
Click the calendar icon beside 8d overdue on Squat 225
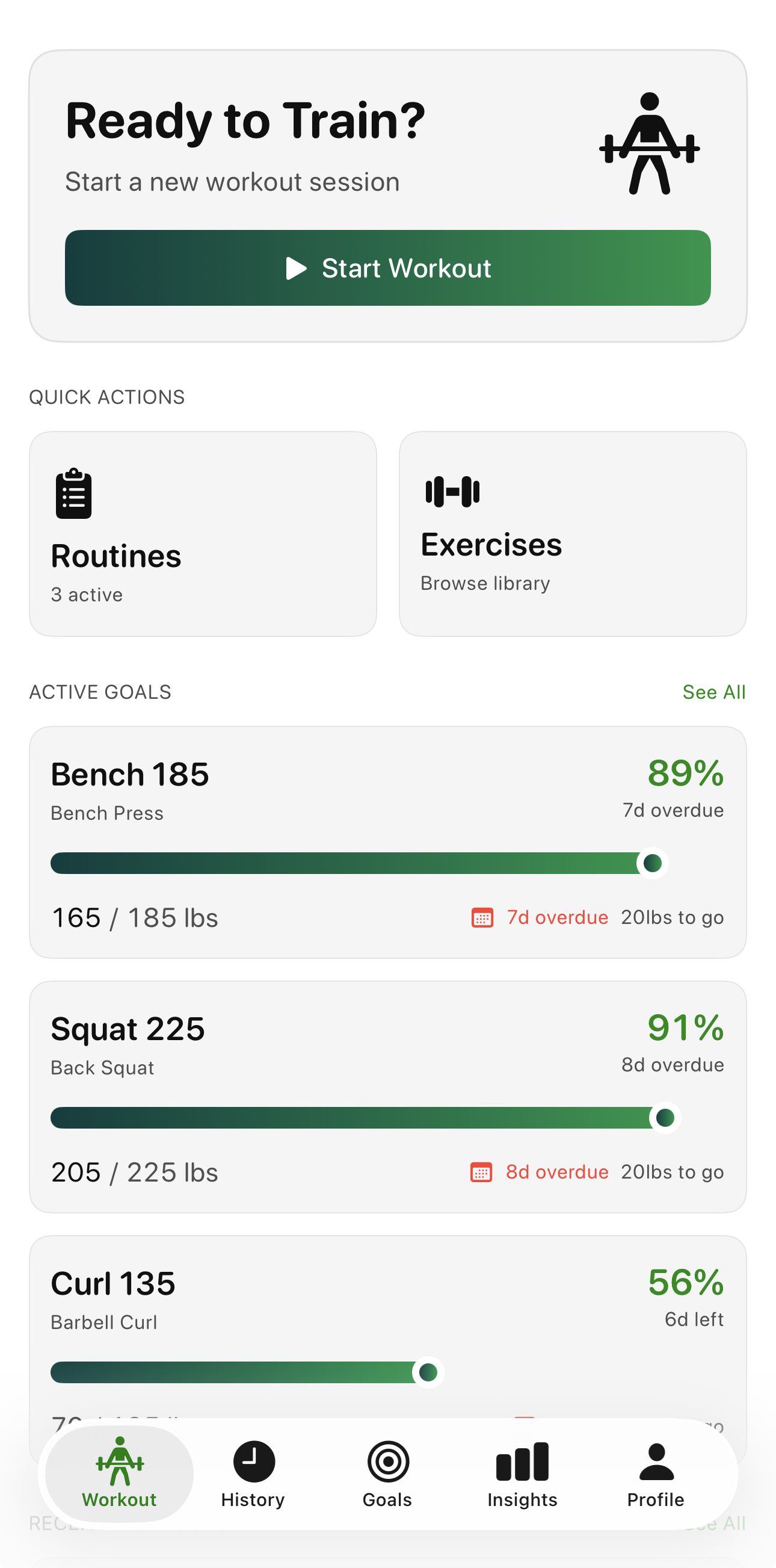(482, 1172)
